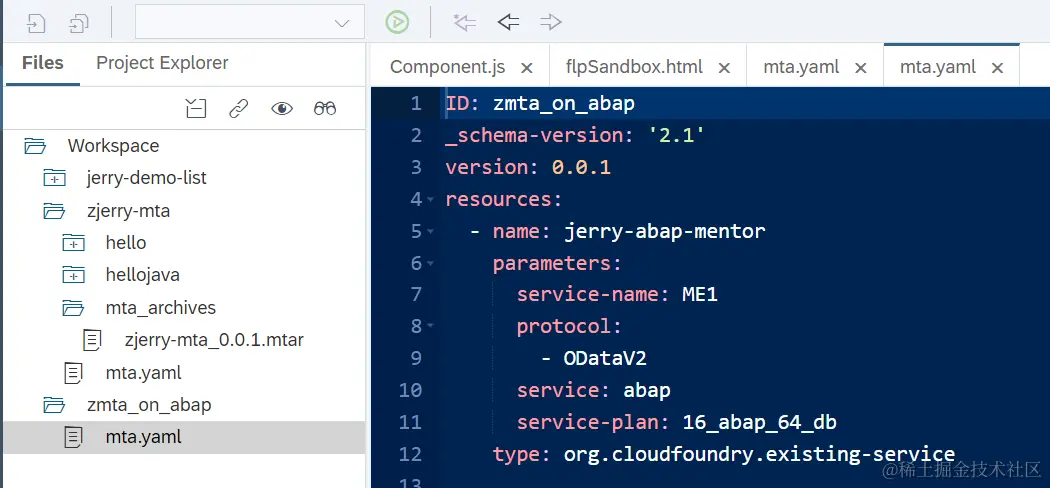Click the Workspace label in file tree
The height and width of the screenshot is (488, 1050).
point(113,146)
